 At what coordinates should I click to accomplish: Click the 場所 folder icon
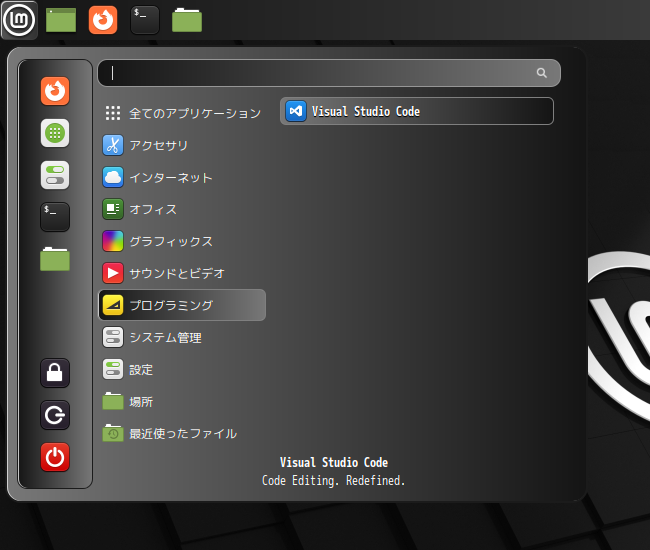coord(113,401)
